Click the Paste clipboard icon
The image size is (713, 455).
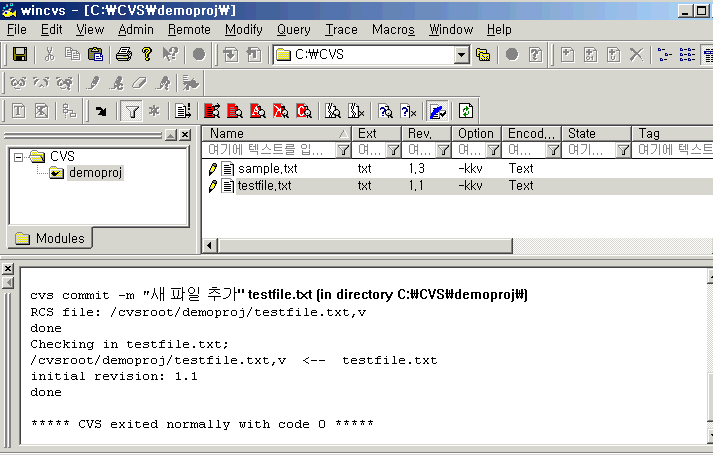(96, 54)
